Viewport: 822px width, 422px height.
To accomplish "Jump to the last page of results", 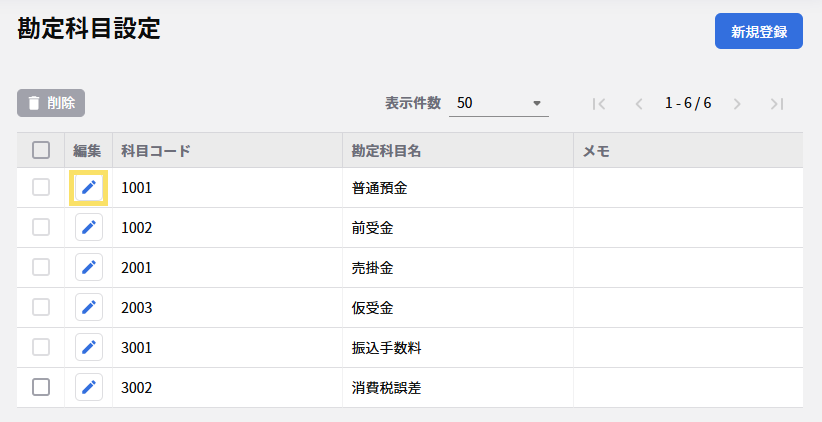I will tap(777, 103).
